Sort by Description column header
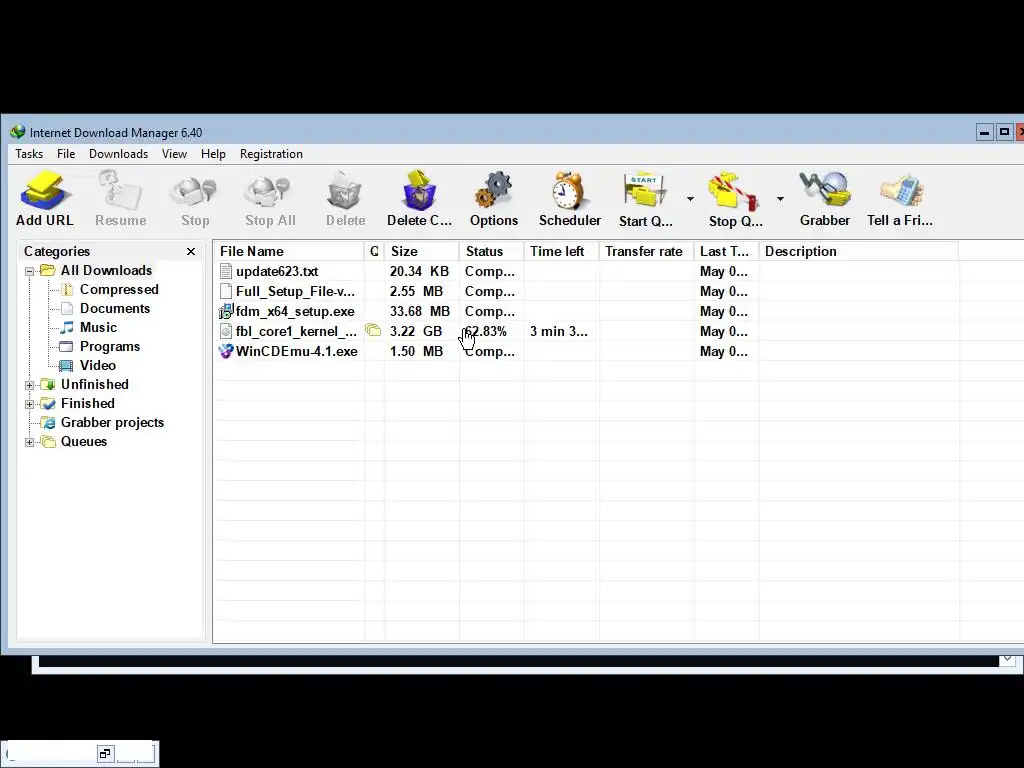The image size is (1024, 768). point(859,251)
